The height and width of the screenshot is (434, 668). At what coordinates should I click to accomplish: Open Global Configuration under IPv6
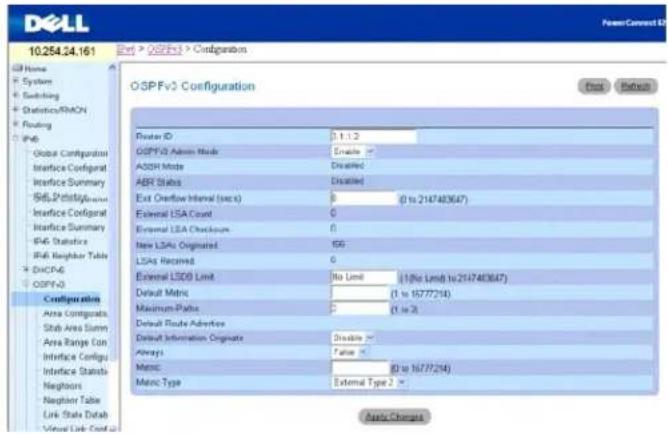(70, 153)
